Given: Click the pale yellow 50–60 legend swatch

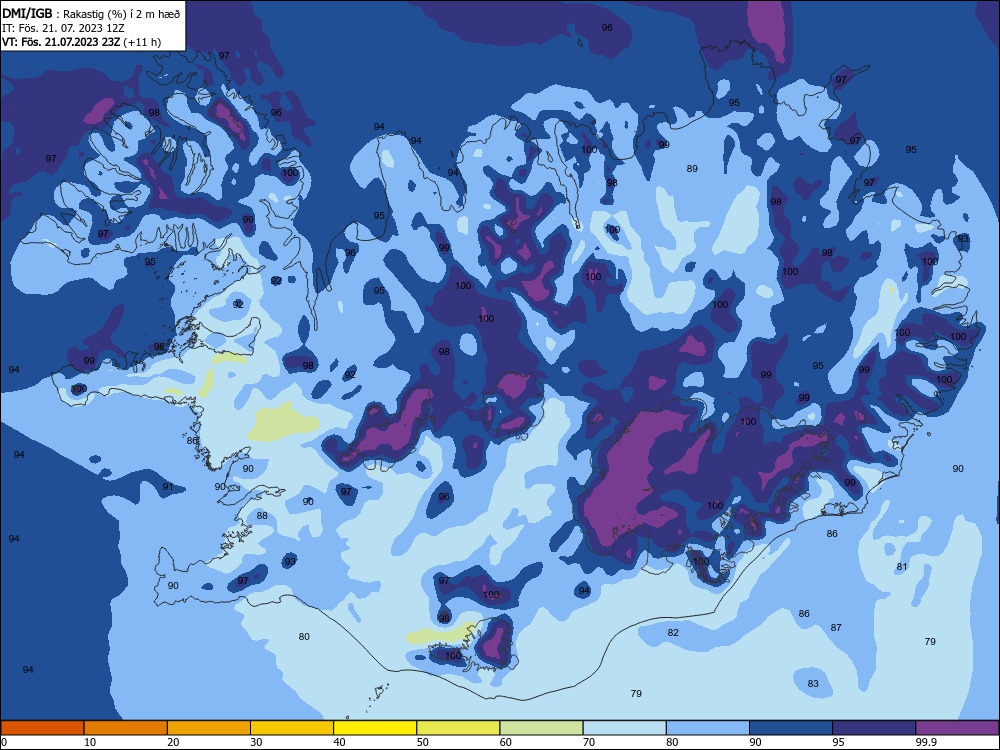Looking at the screenshot, I should click(459, 728).
